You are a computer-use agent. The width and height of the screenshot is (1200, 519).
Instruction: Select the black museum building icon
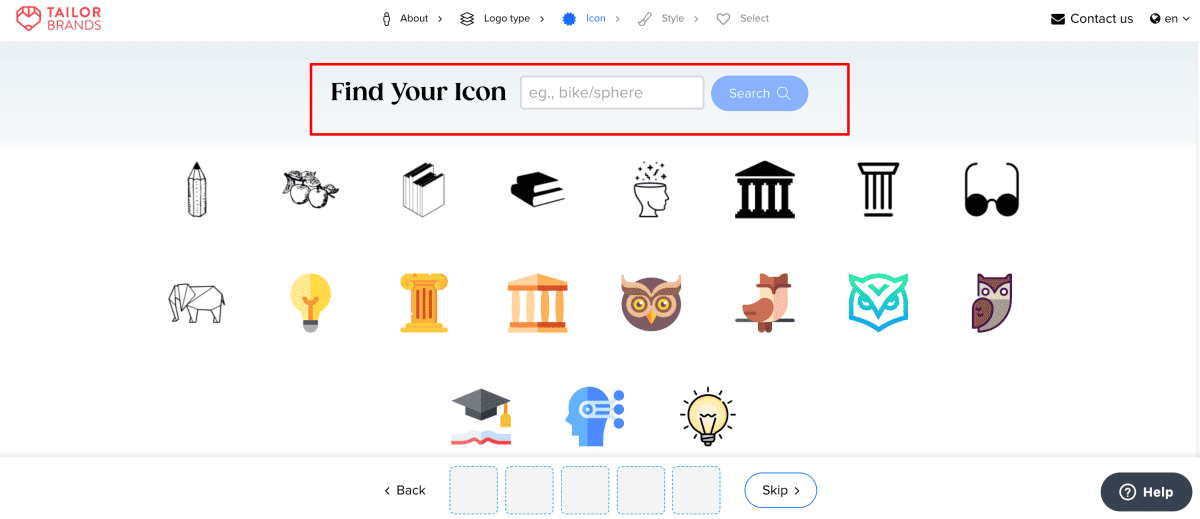[x=765, y=189]
